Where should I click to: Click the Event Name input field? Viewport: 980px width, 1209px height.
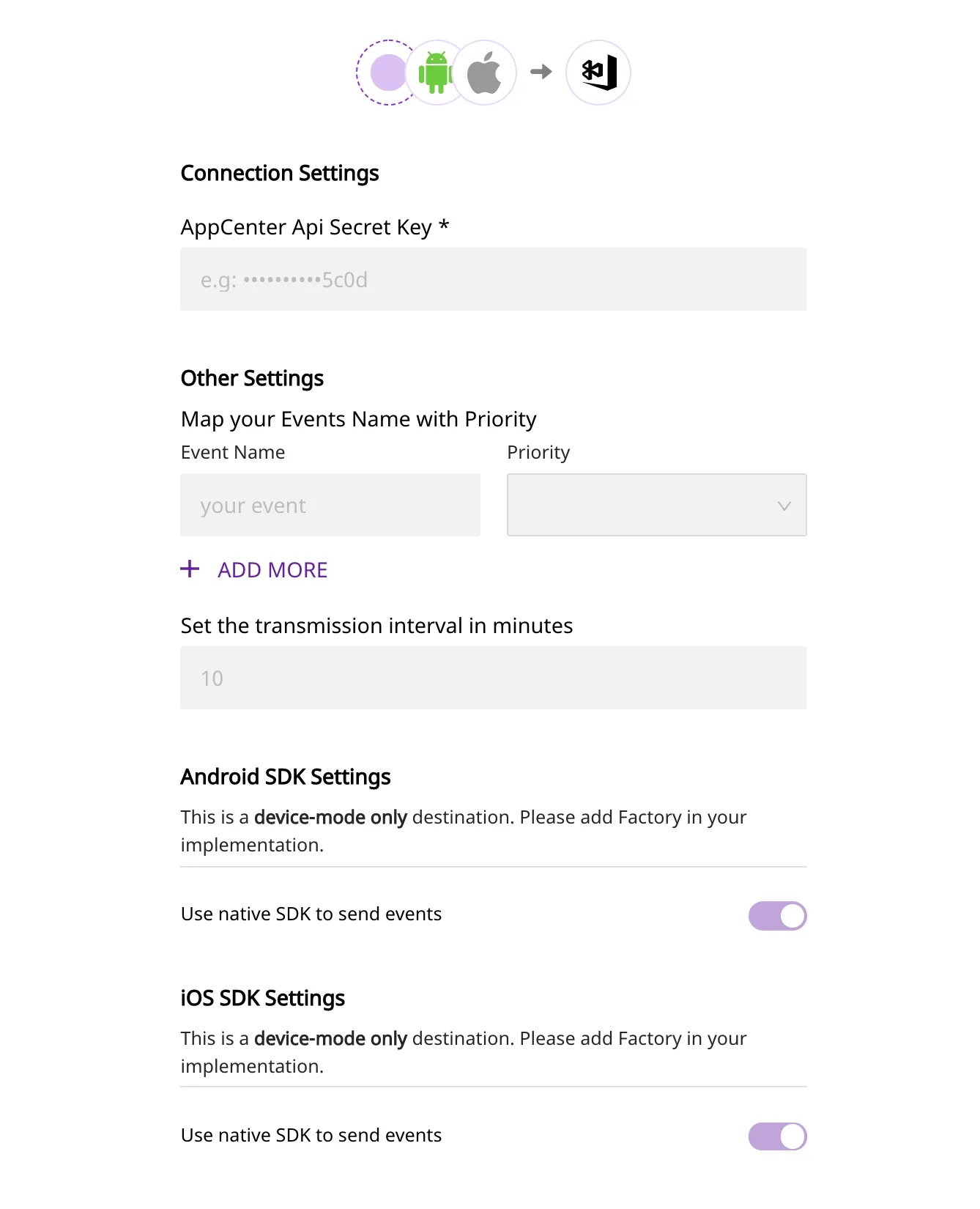[x=330, y=505]
